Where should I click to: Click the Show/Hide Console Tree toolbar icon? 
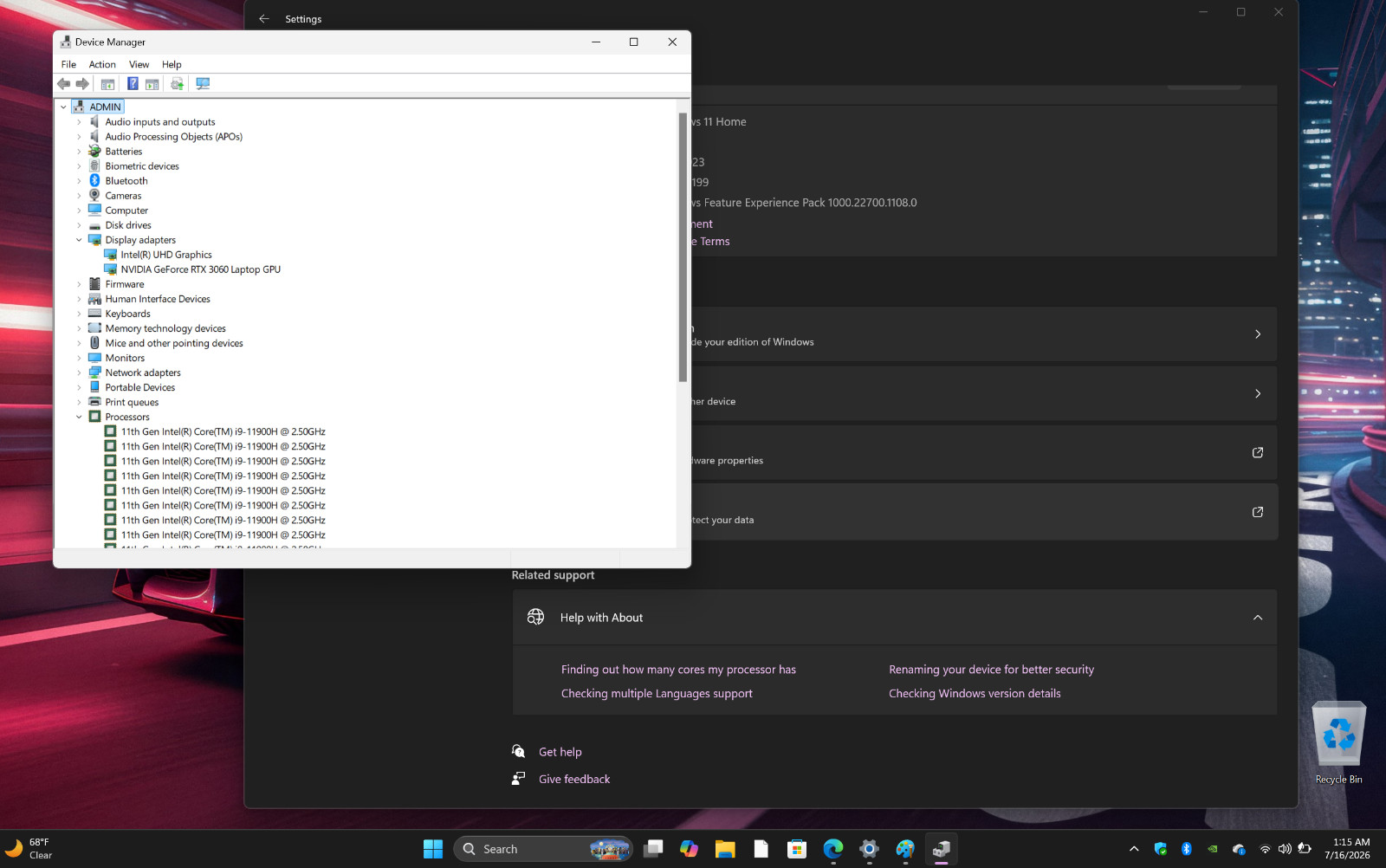pyautogui.click(x=107, y=84)
